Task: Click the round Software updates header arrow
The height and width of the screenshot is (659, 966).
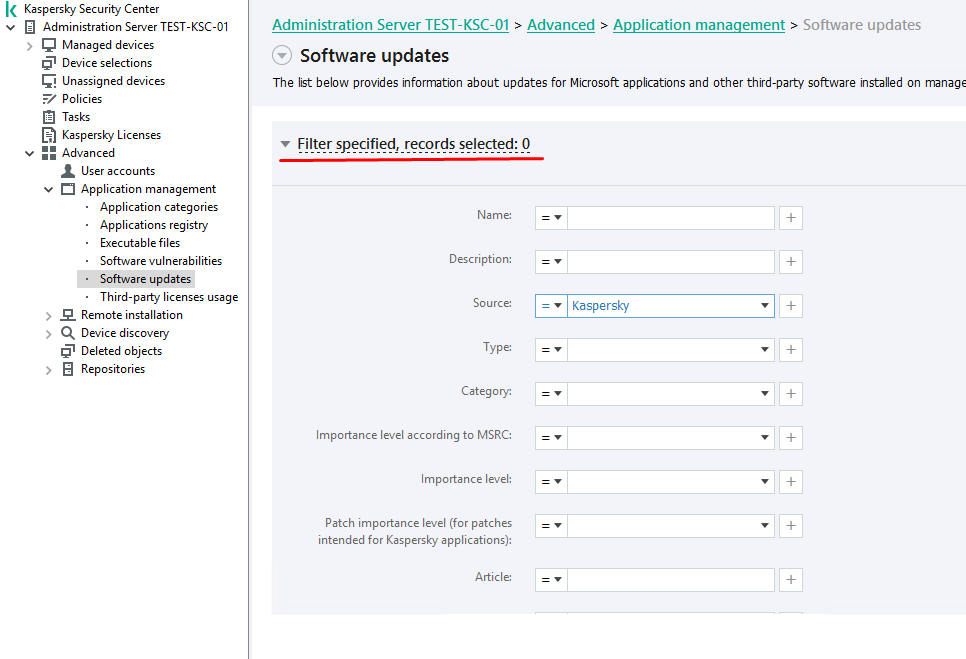Action: (x=282, y=56)
